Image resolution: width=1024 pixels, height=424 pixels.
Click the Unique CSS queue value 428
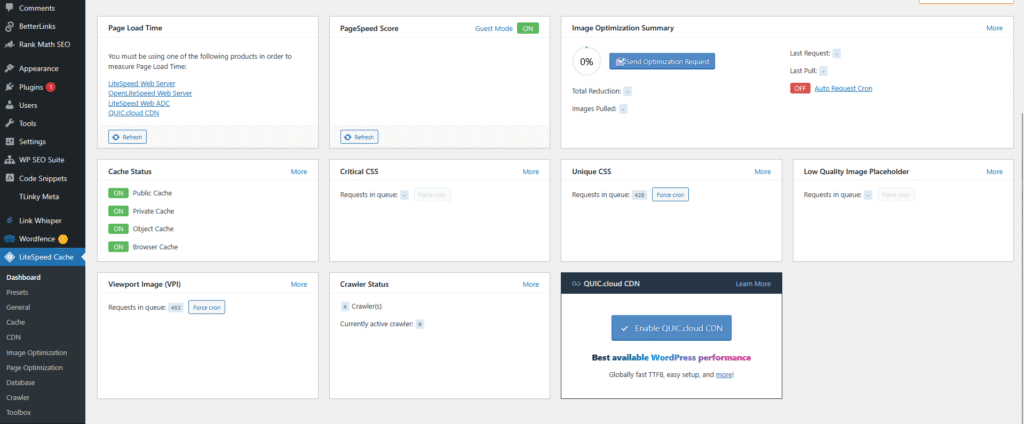[x=639, y=195]
